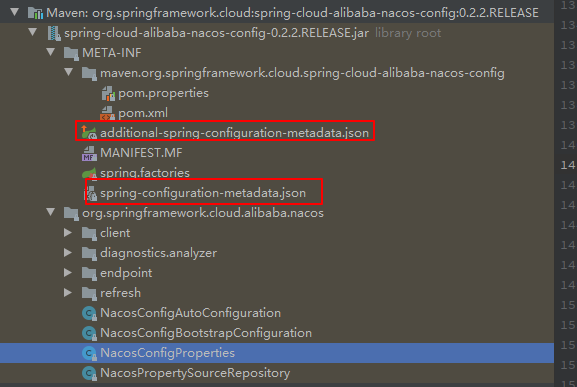Click the Maven library icon
The image size is (577, 387).
coord(36,13)
